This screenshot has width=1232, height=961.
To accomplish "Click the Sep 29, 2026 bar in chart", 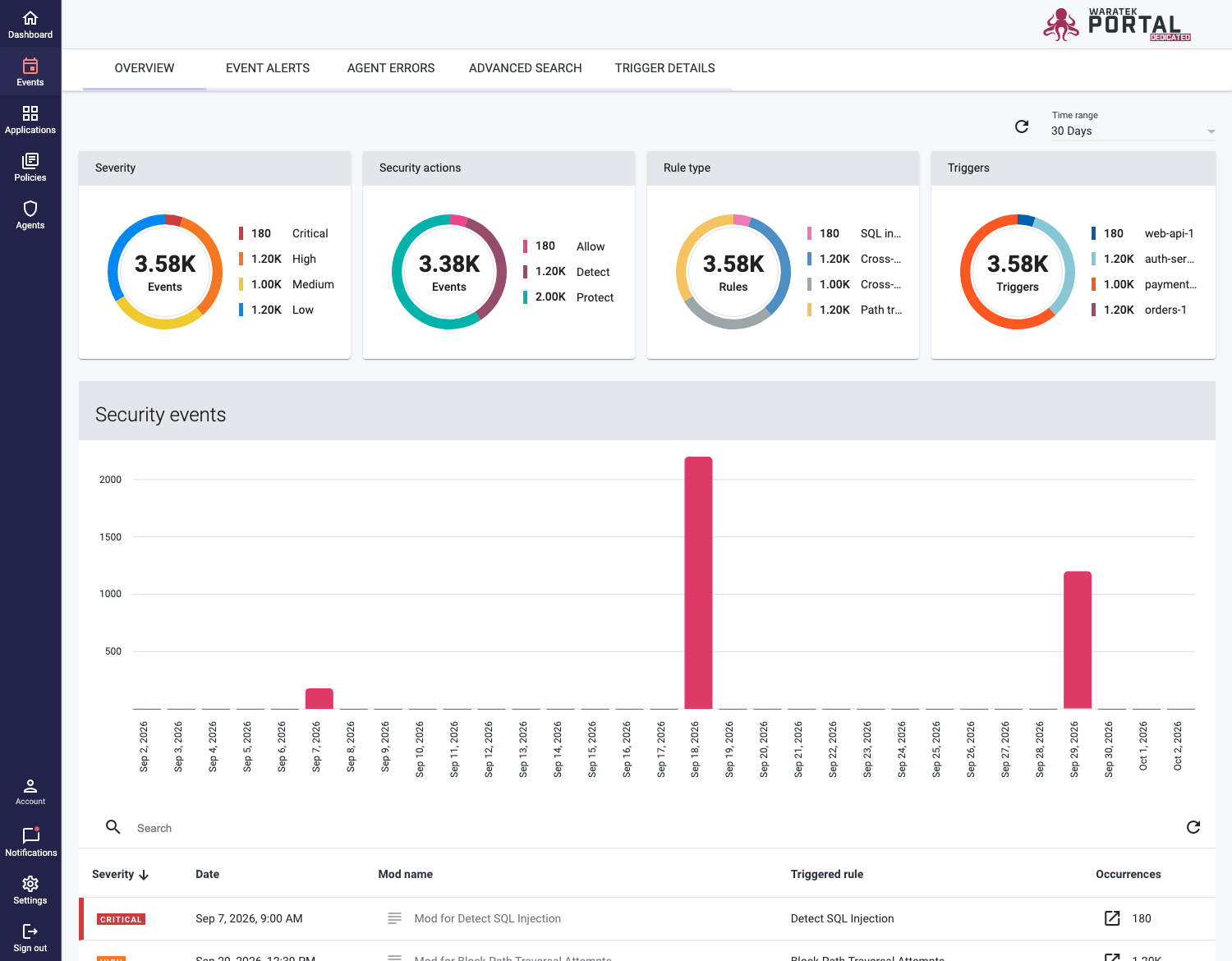I will click(1078, 640).
